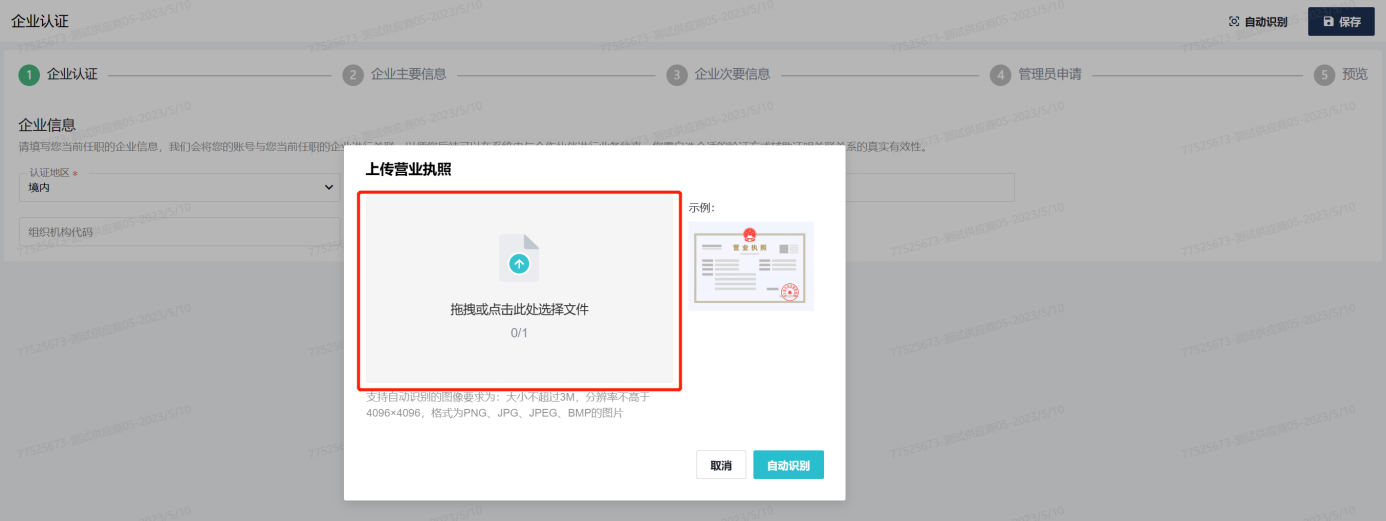The width and height of the screenshot is (1386, 521).
Task: Click the auto-recognize scan icon in header
Action: tap(1234, 21)
